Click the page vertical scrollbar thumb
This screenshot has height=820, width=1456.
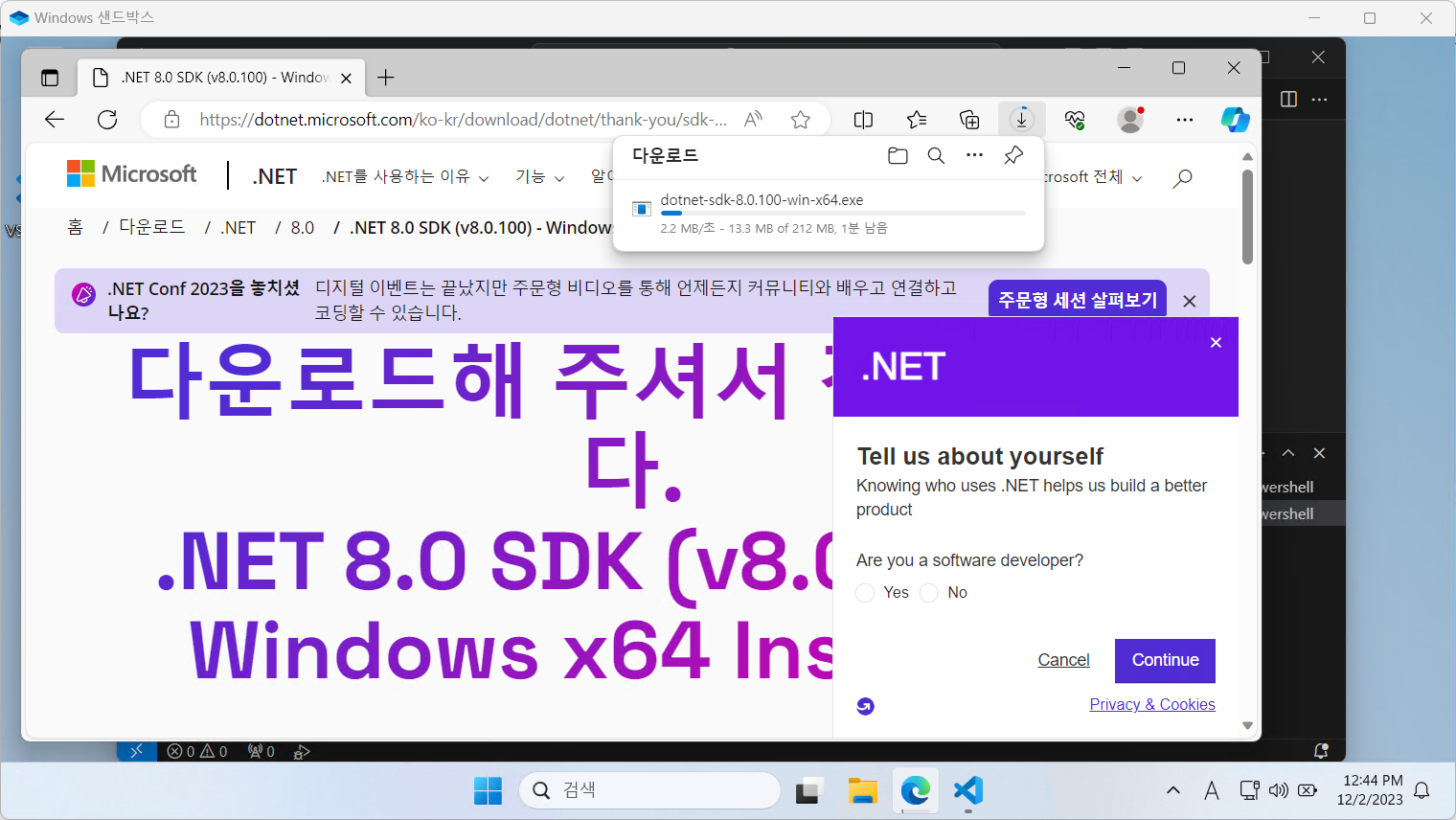pos(1247,216)
